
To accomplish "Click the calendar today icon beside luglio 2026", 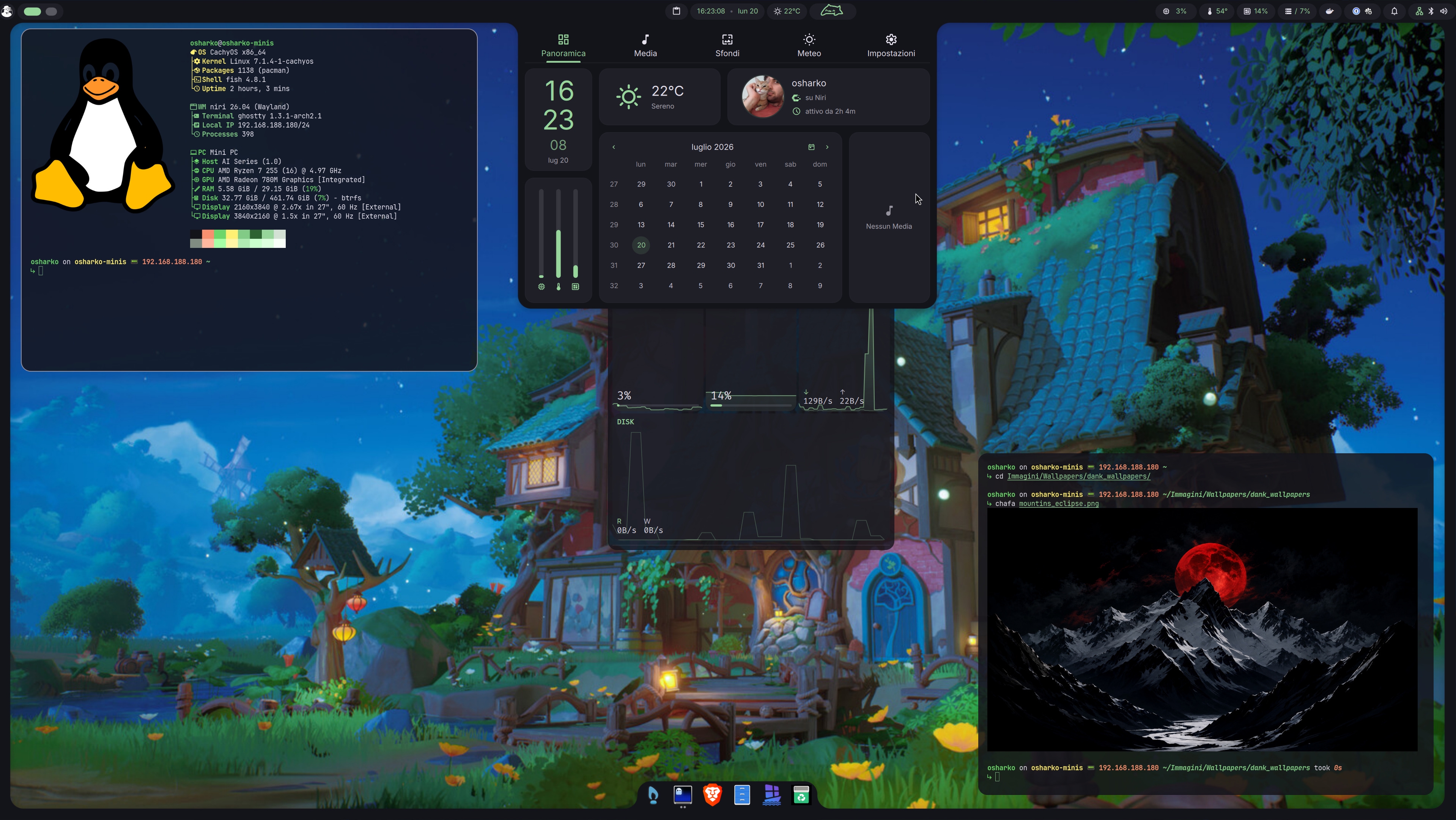I will pos(811,147).
